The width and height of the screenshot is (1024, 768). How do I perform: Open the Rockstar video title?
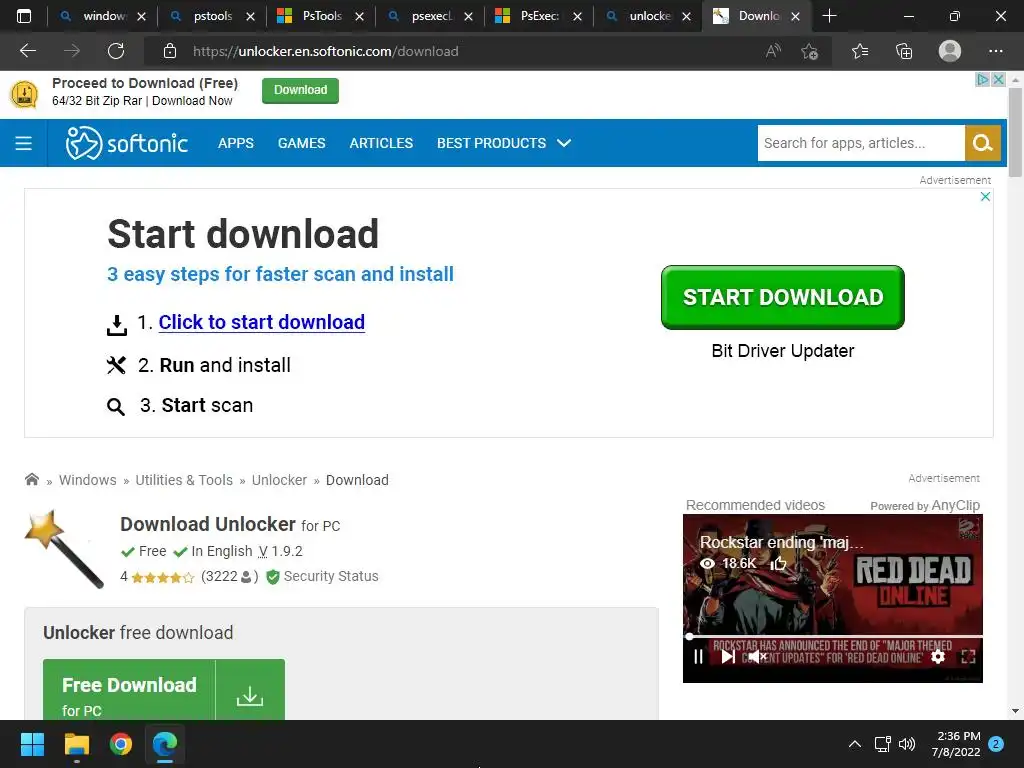(782, 542)
